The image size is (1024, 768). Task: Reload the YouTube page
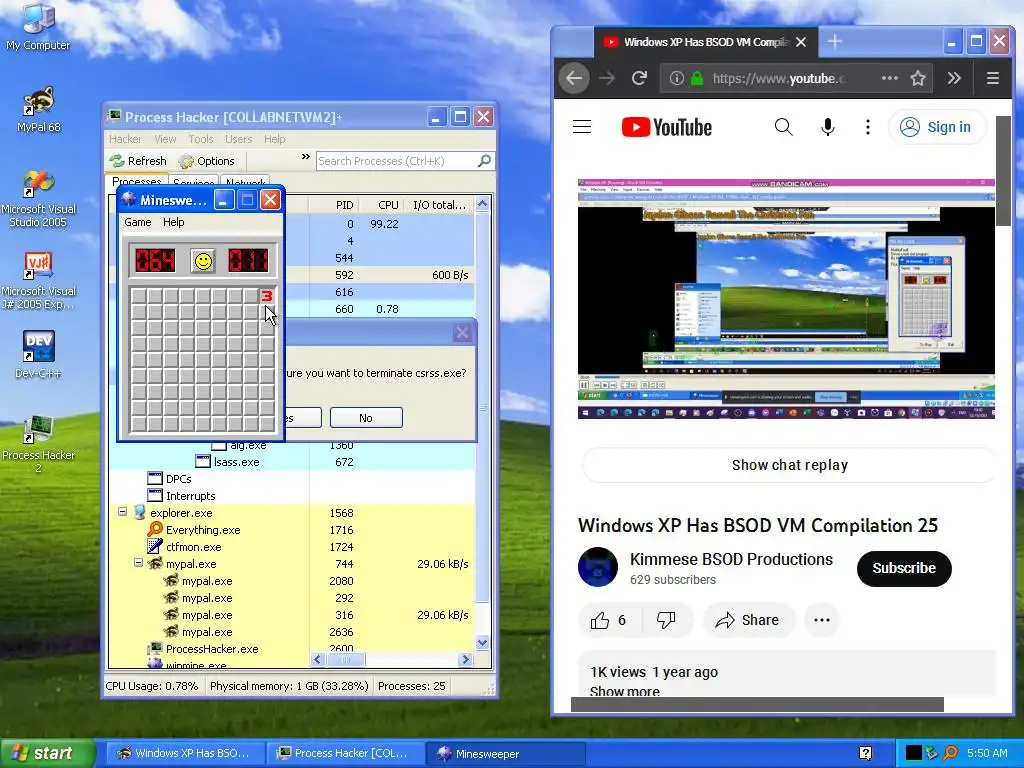click(639, 78)
